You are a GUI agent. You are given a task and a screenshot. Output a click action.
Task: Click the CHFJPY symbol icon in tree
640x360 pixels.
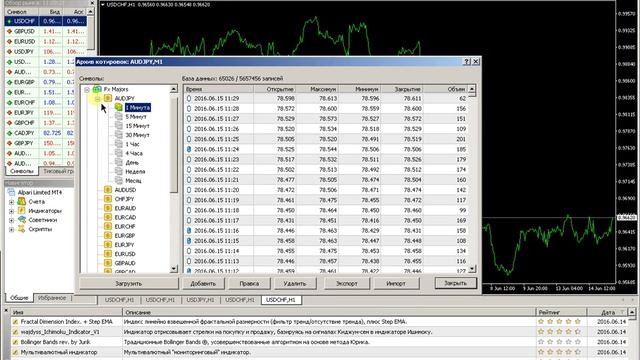click(x=108, y=199)
